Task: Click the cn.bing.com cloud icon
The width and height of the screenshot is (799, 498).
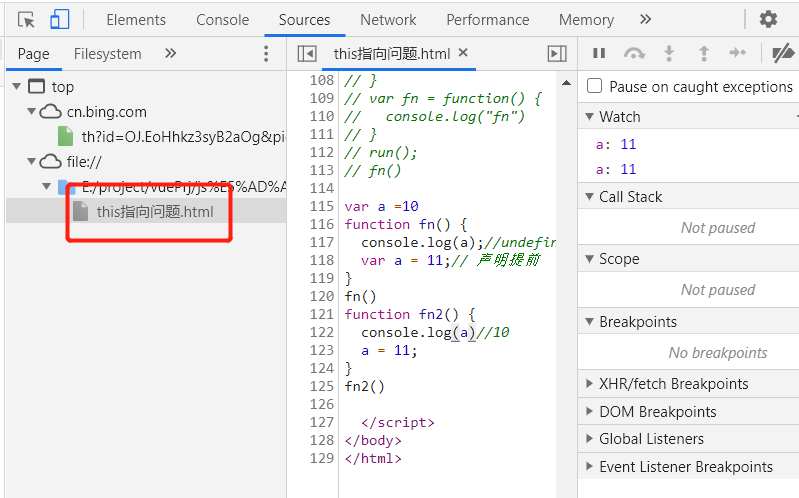Action: (50, 112)
